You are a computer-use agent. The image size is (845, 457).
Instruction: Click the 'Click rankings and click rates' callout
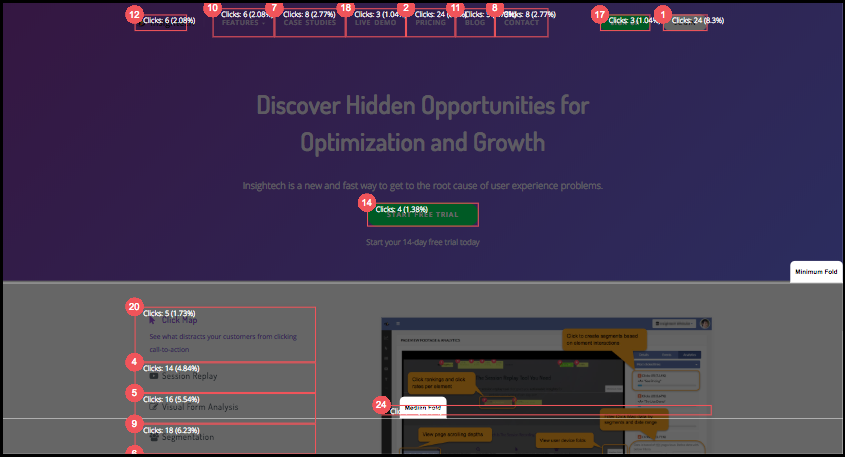click(x=441, y=383)
